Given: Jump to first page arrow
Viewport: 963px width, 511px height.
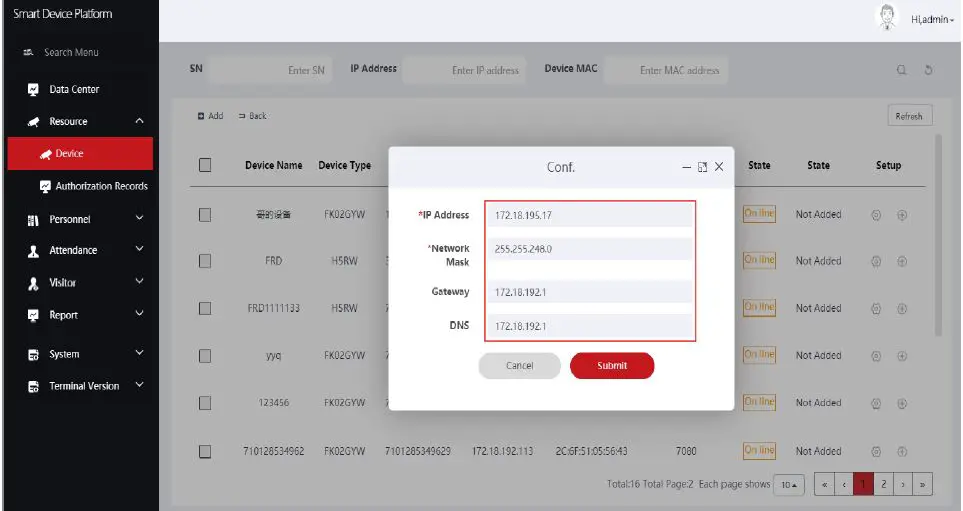Looking at the screenshot, I should tap(824, 485).
